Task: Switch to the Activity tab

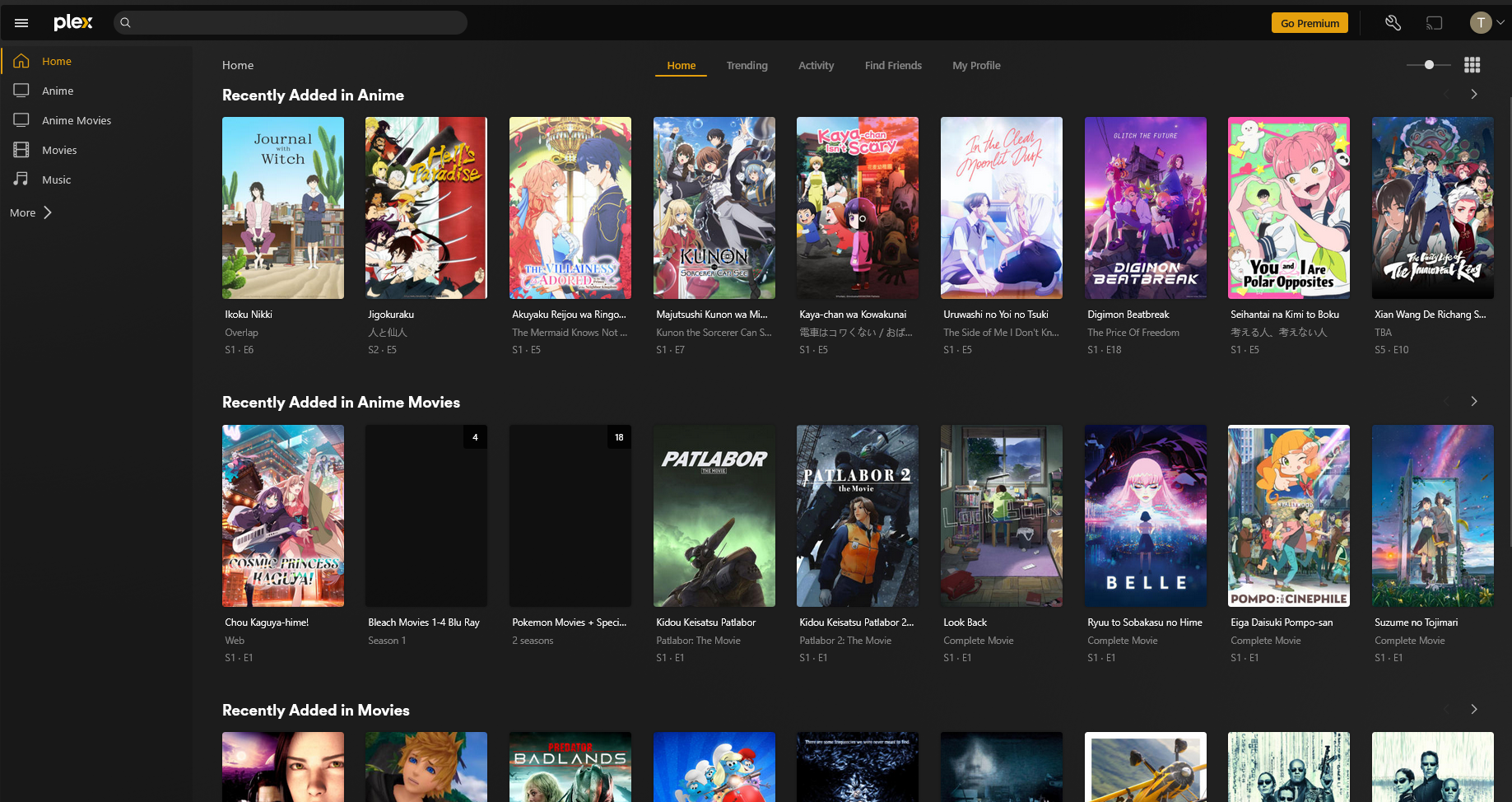Action: point(816,66)
